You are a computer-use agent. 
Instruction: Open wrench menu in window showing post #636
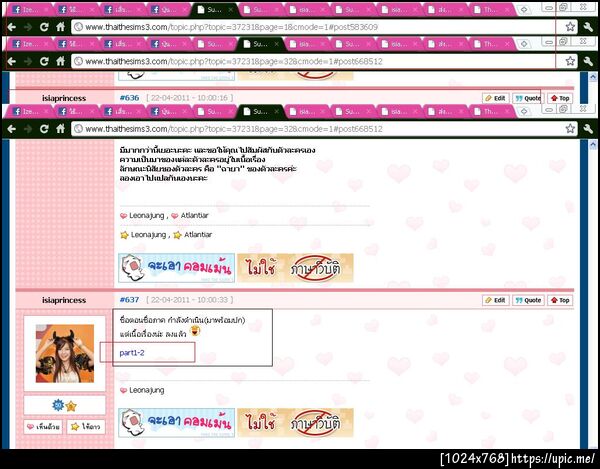pos(588,61)
